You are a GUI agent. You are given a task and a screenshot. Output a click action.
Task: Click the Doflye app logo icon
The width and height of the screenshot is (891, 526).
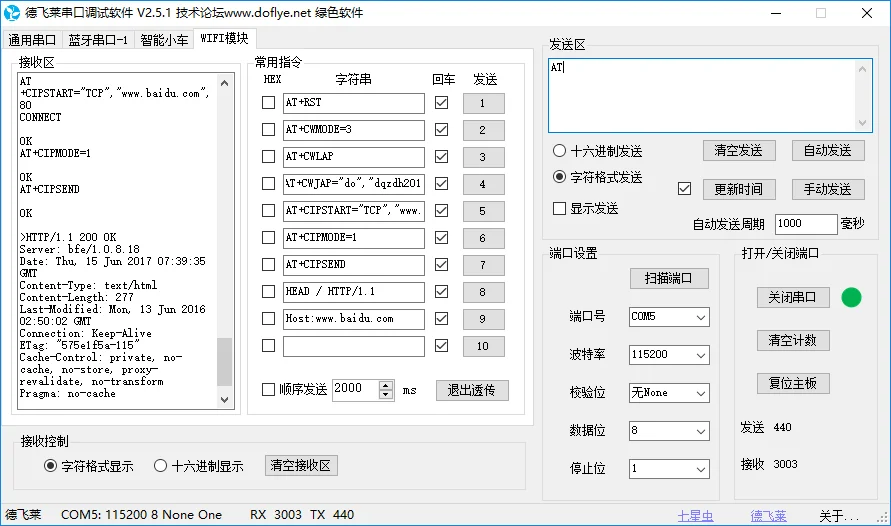pyautogui.click(x=12, y=12)
